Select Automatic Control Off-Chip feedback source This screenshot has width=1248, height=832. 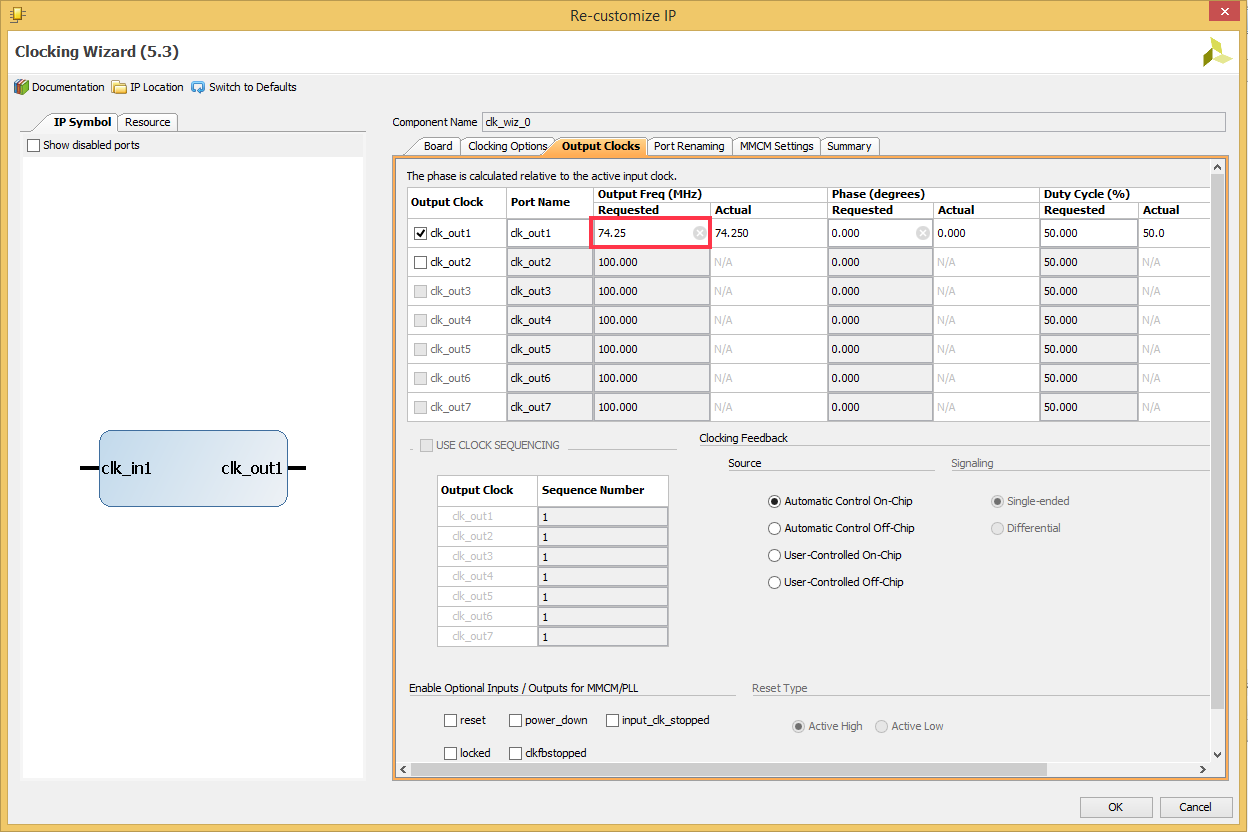[x=774, y=528]
